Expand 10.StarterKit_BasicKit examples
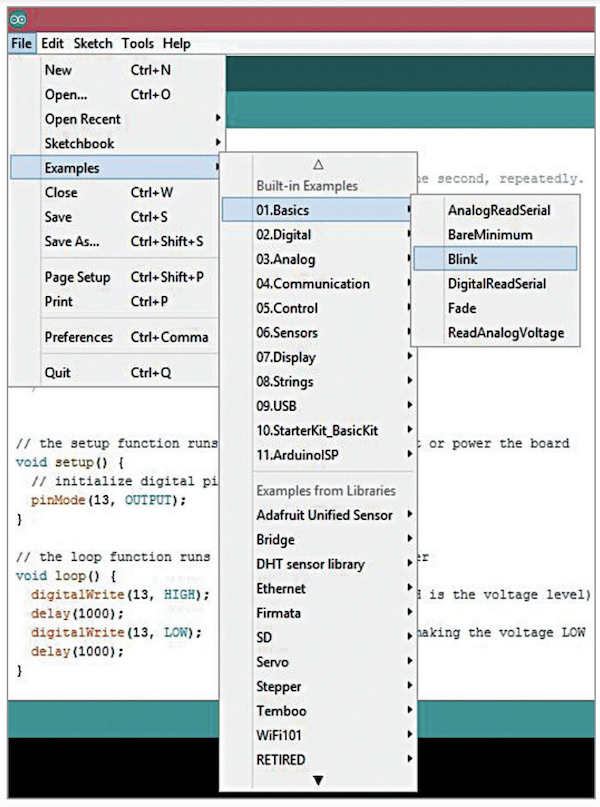This screenshot has width=600, height=807. coord(317,430)
